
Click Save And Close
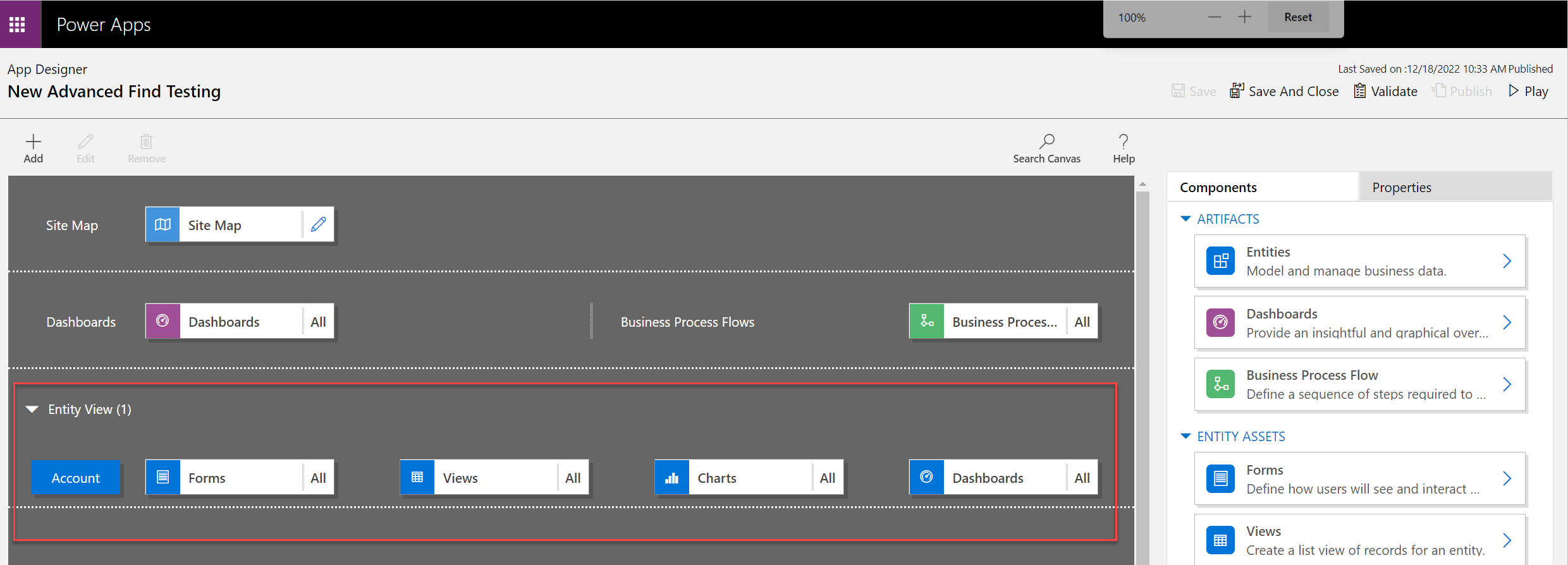(x=1284, y=91)
